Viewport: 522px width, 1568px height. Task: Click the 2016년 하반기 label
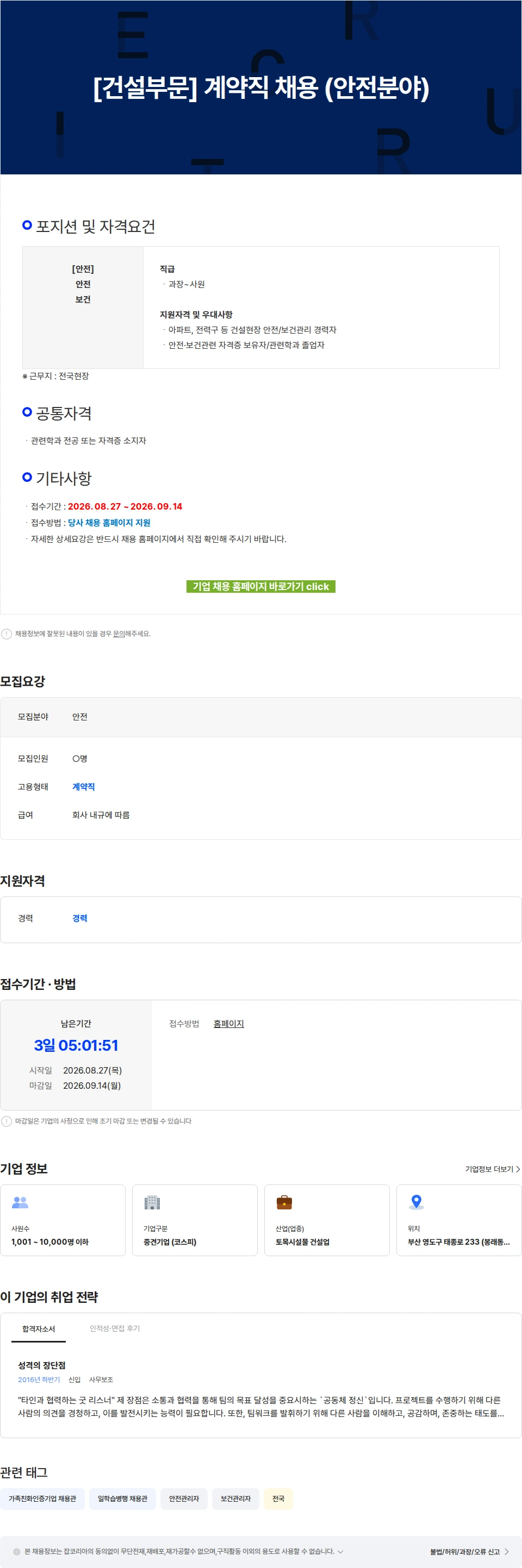[x=39, y=1380]
